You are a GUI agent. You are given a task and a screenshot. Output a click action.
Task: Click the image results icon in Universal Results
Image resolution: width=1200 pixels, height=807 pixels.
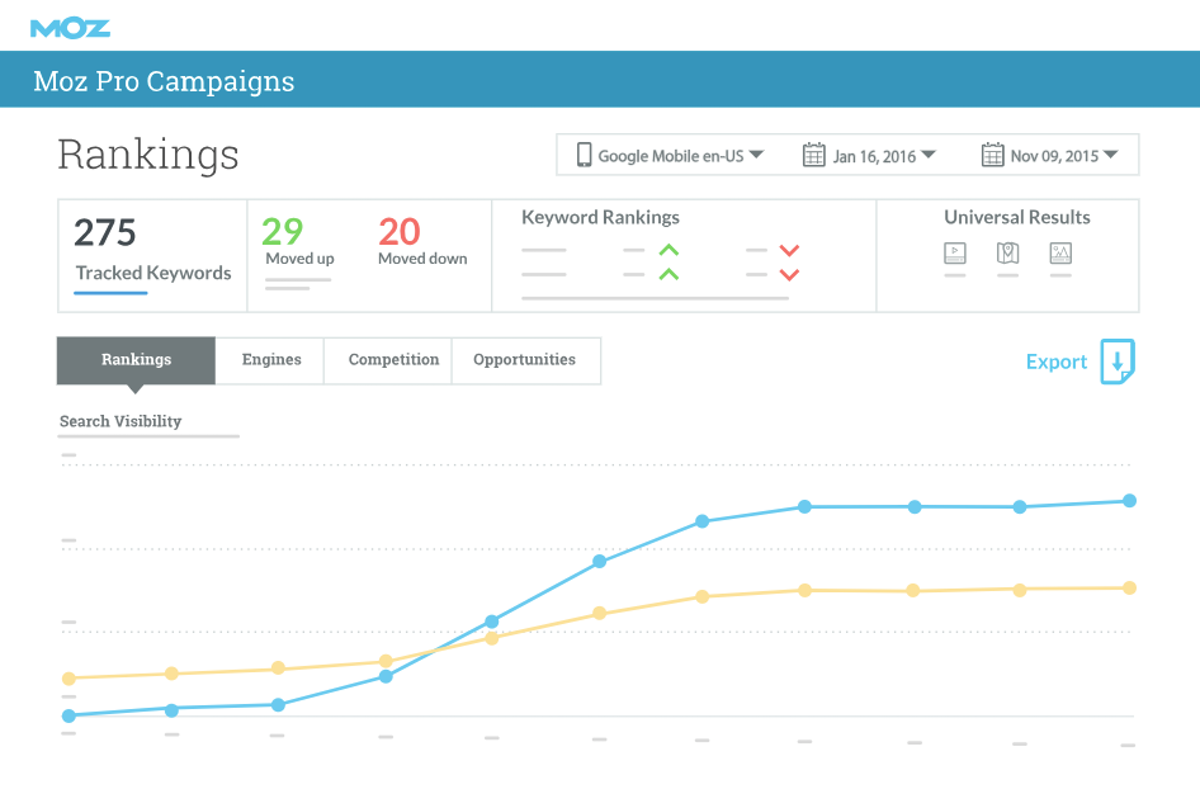tap(1060, 253)
